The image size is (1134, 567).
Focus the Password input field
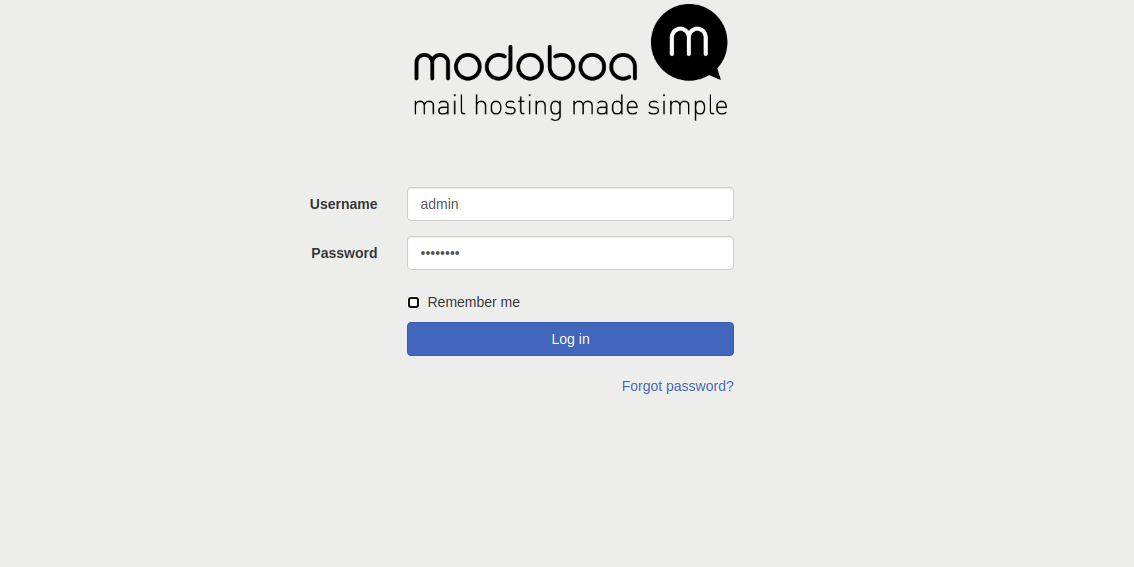570,253
